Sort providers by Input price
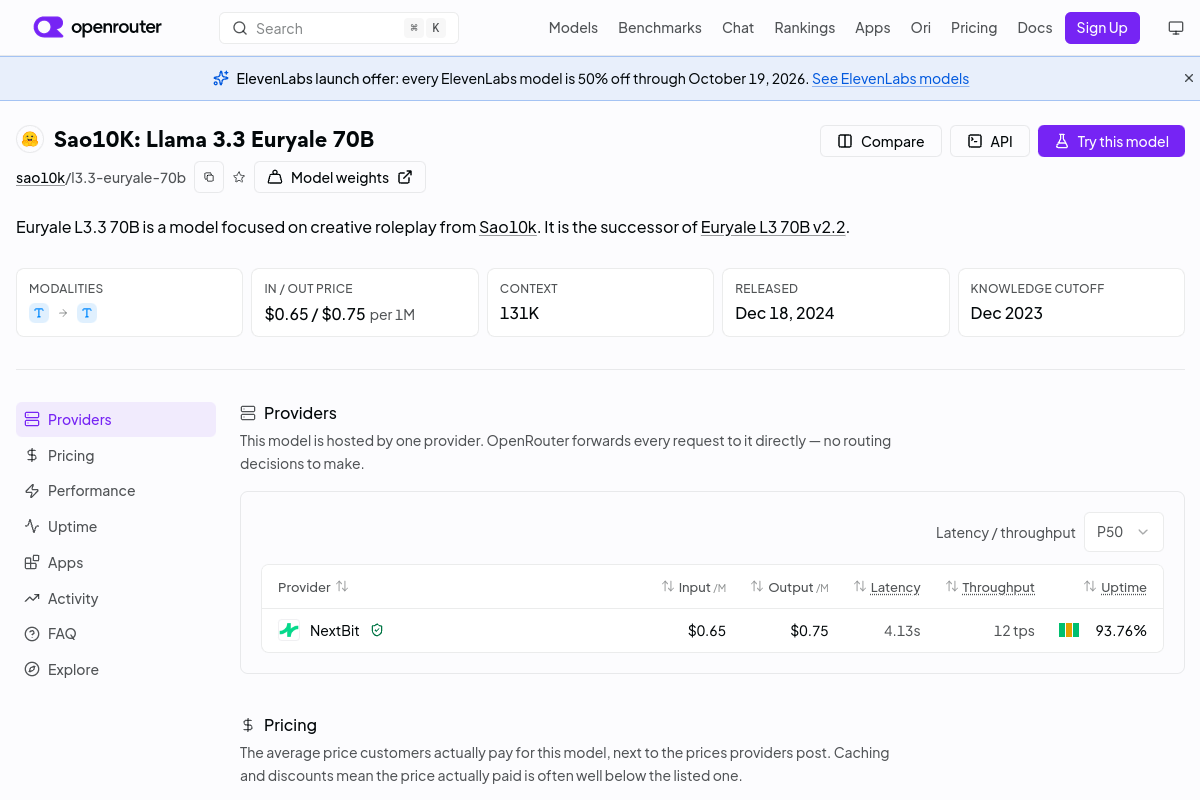This screenshot has height=800, width=1200. [x=694, y=587]
